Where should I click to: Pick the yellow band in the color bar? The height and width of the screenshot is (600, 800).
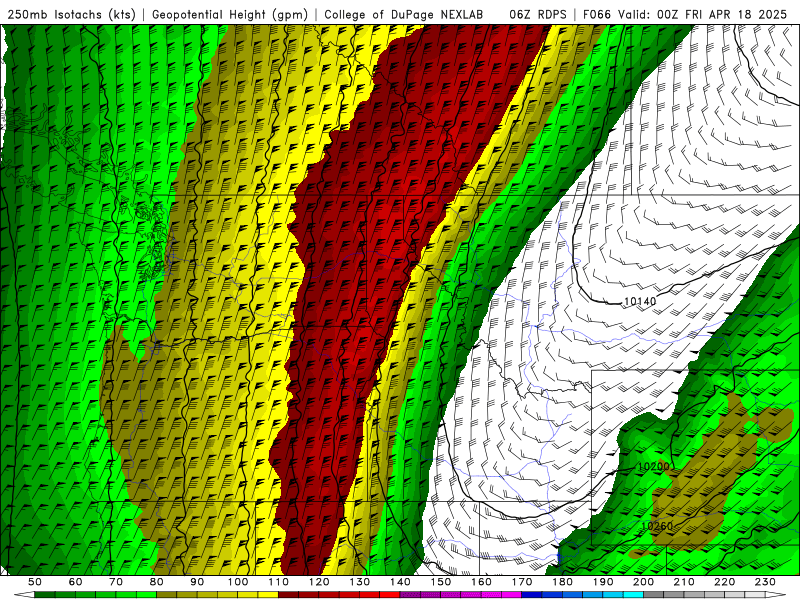tap(268, 594)
